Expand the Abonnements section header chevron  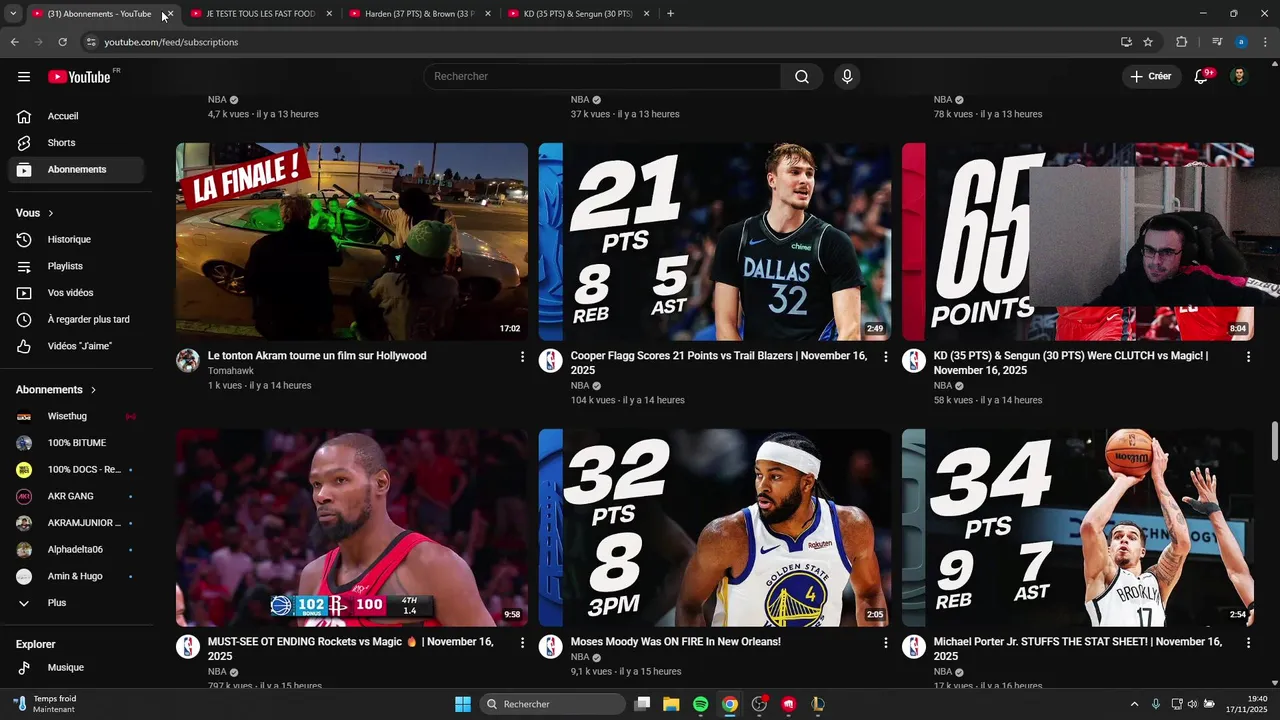(94, 390)
